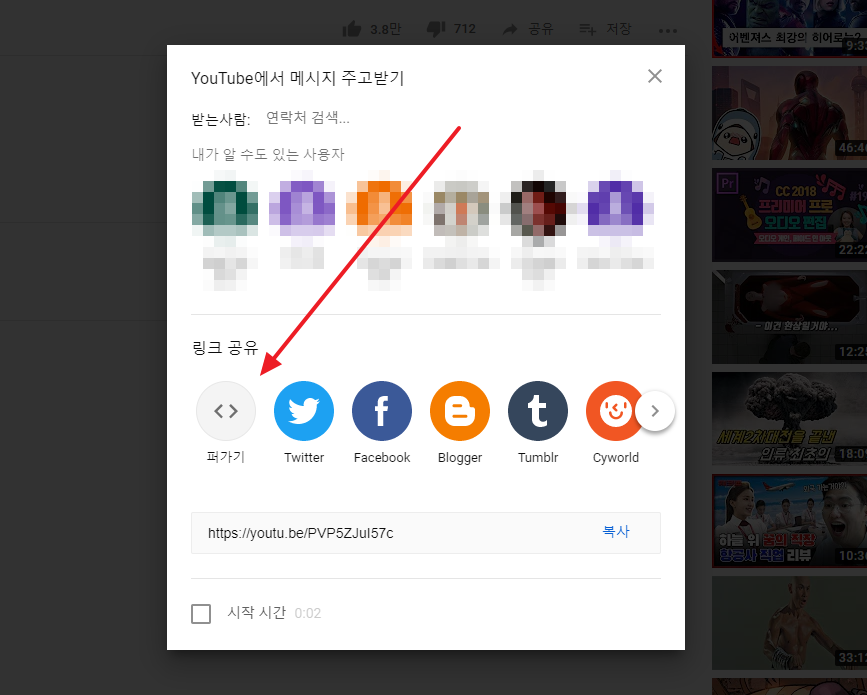Viewport: 867px width, 695px height.
Task: Open the 항공사 직업 리뷰 video thumbnail
Action: click(790, 521)
